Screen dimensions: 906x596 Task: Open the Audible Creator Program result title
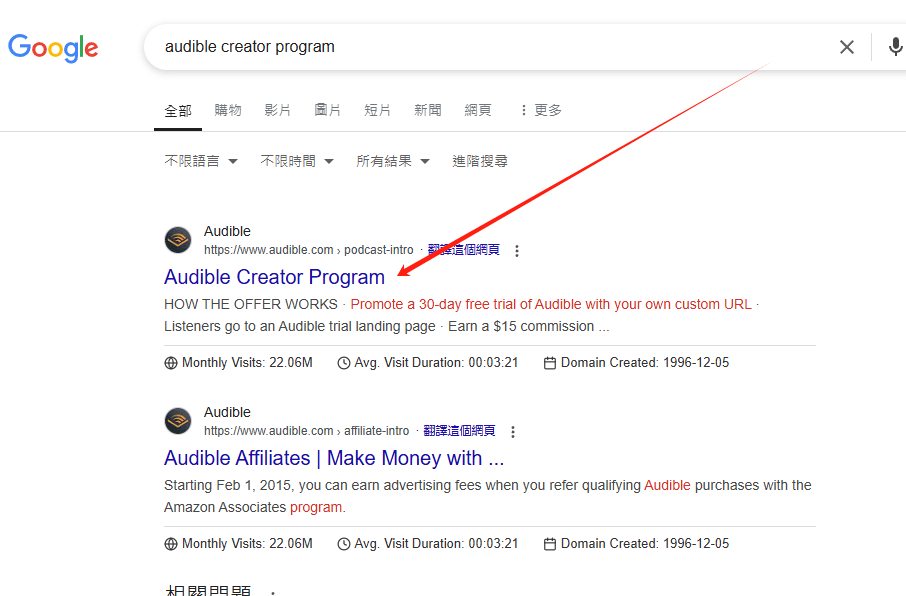(x=274, y=277)
